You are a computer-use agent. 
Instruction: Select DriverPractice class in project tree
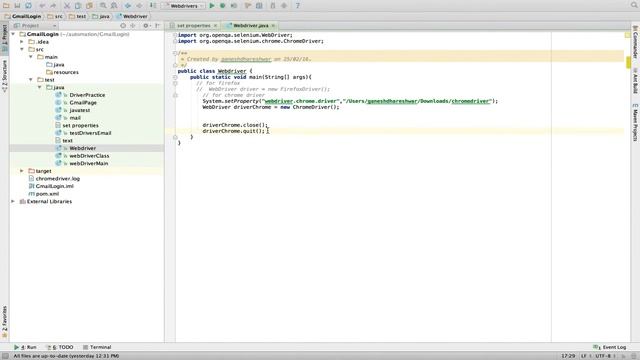coord(87,95)
